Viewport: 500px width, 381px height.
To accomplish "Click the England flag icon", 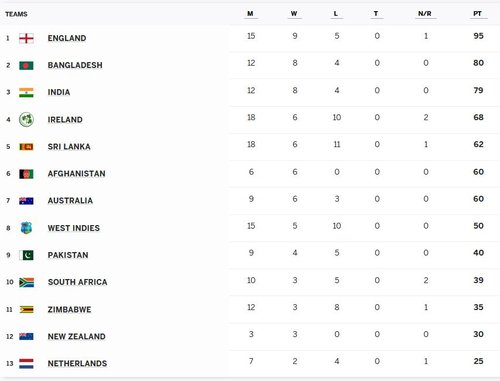I will (26, 38).
